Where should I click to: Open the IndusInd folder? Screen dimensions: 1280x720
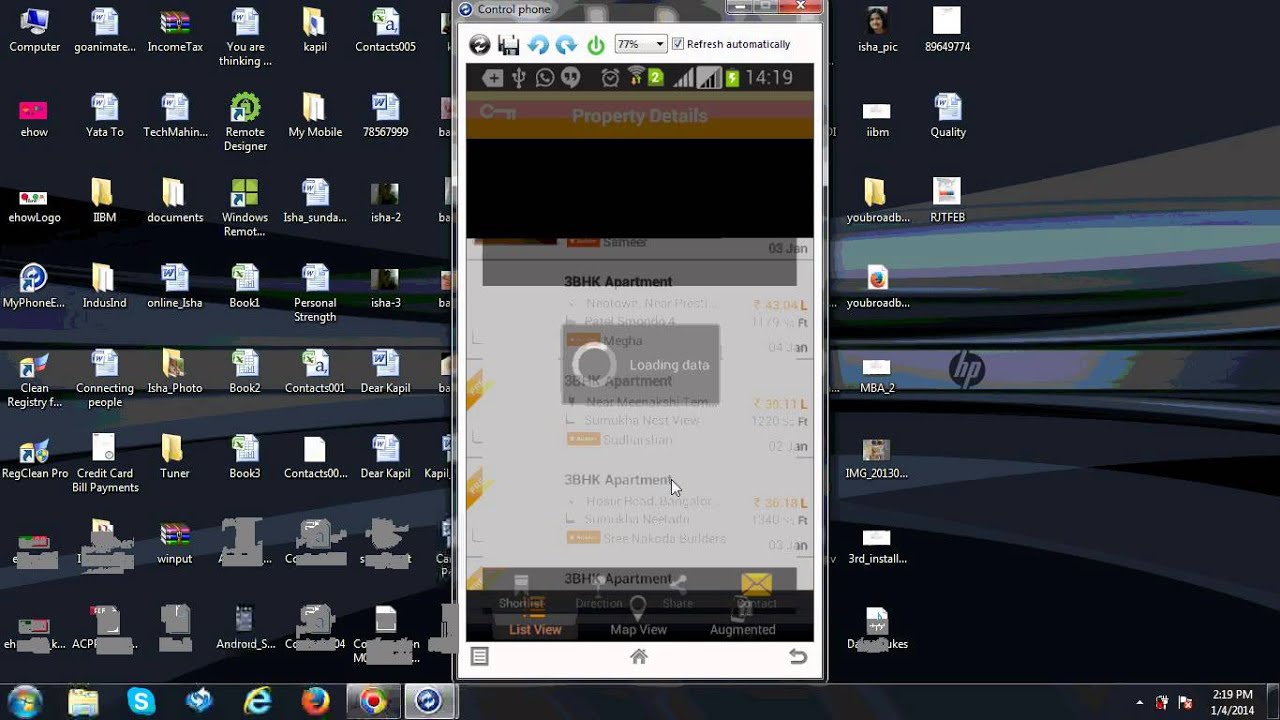pos(104,287)
